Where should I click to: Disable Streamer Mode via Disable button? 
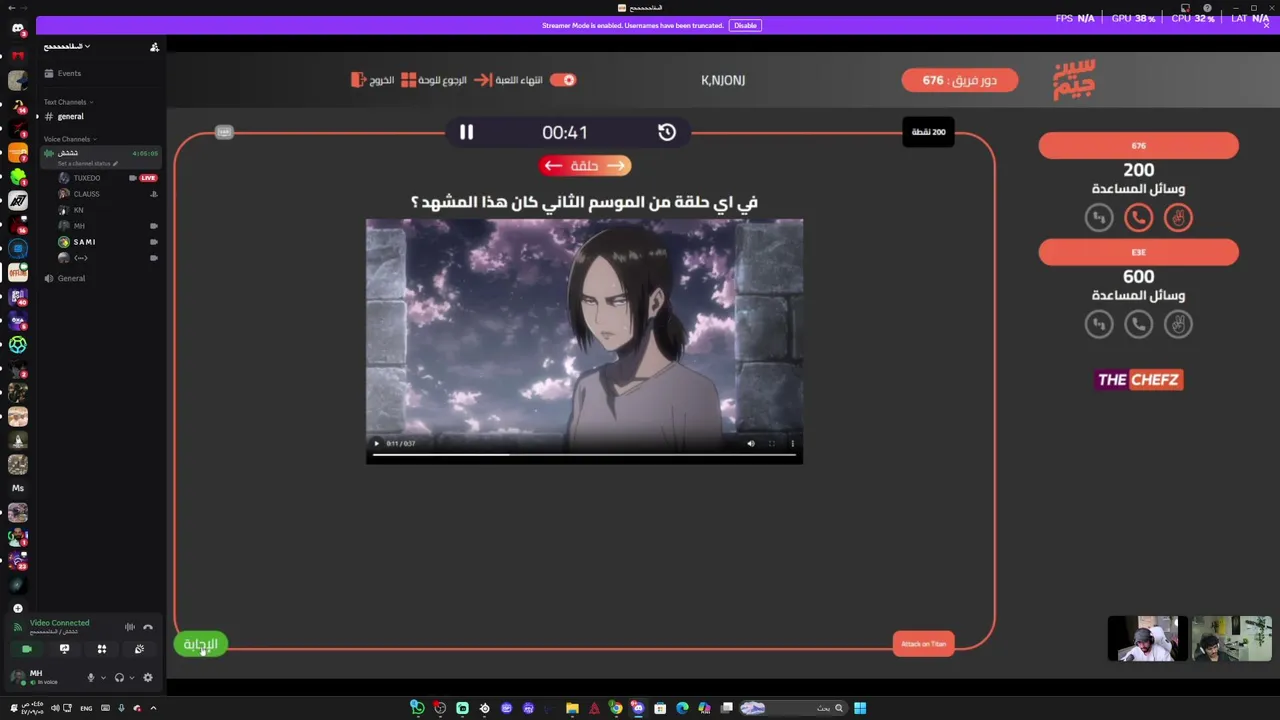[x=745, y=25]
